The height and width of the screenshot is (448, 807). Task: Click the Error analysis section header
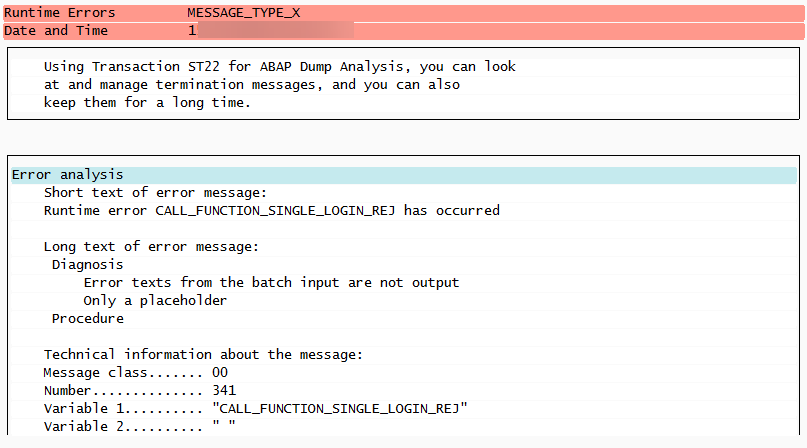67,175
